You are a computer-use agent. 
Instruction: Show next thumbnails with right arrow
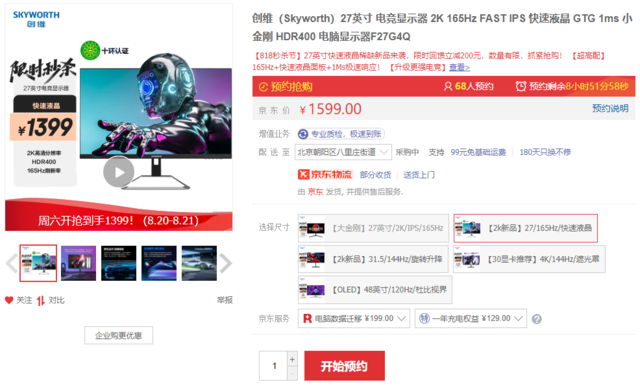point(226,263)
